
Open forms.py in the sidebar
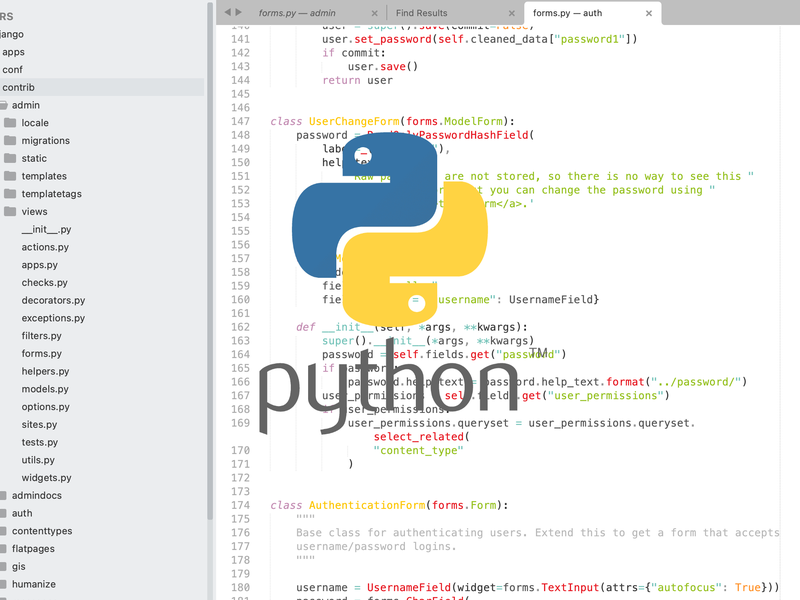point(41,354)
